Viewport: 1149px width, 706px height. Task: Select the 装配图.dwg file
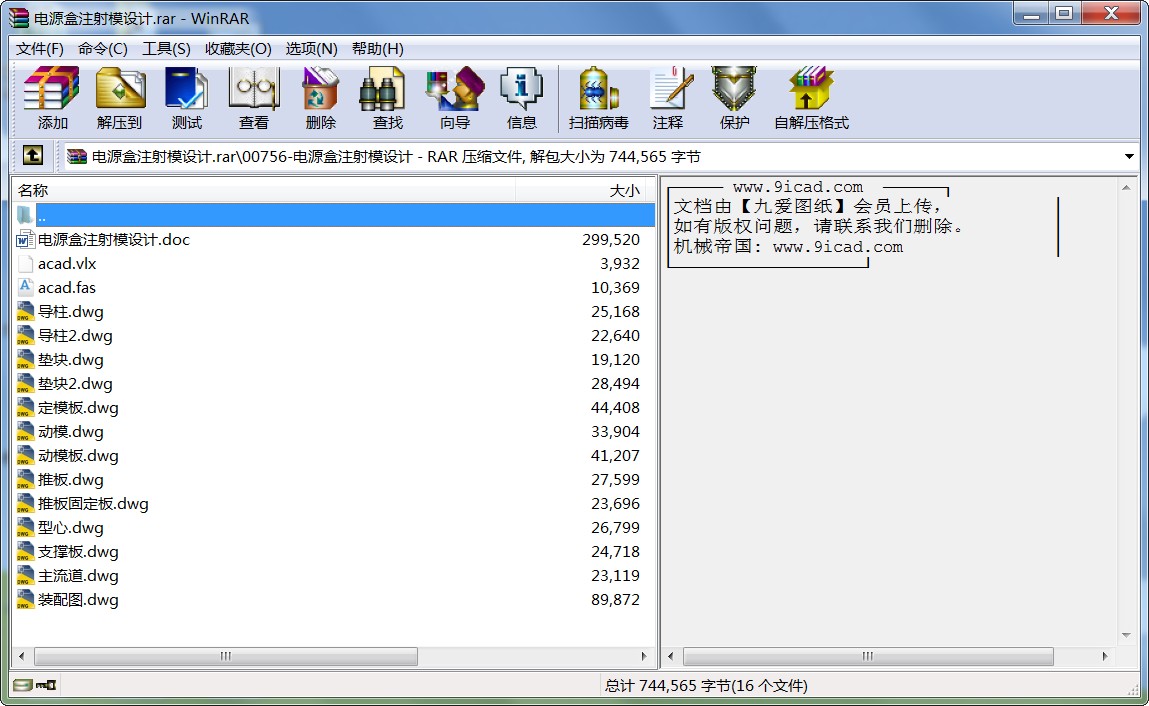click(78, 600)
